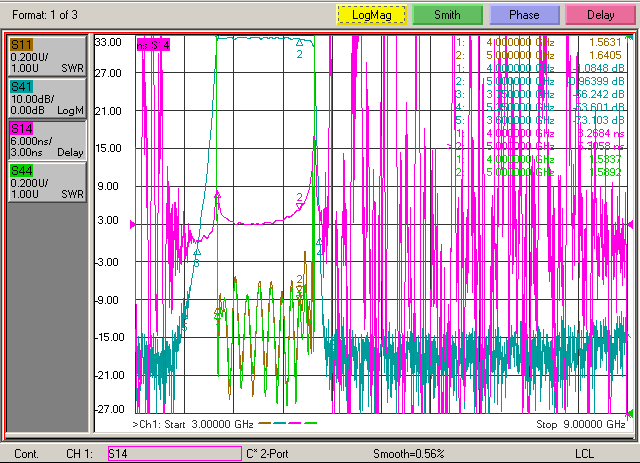Select the S14 Delay trace panel
This screenshot has height=463, width=640.
47,140
